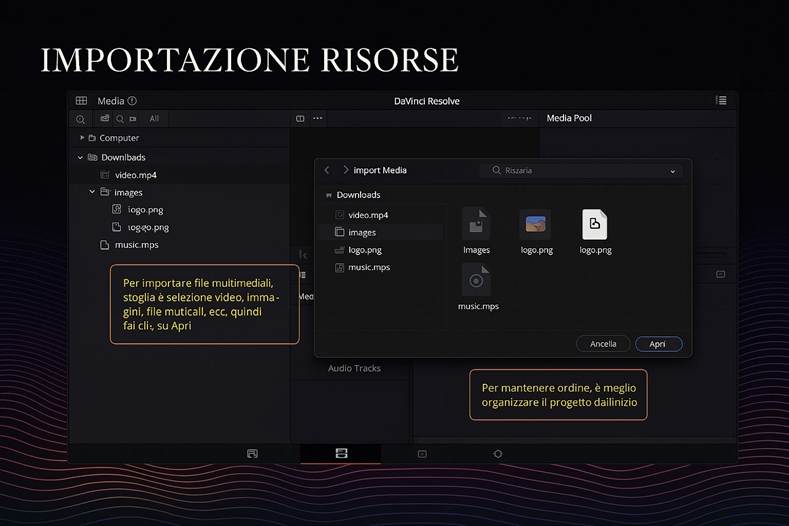The image size is (789, 526).
Task: Go forward with dialog's right arrow
Action: click(x=345, y=171)
